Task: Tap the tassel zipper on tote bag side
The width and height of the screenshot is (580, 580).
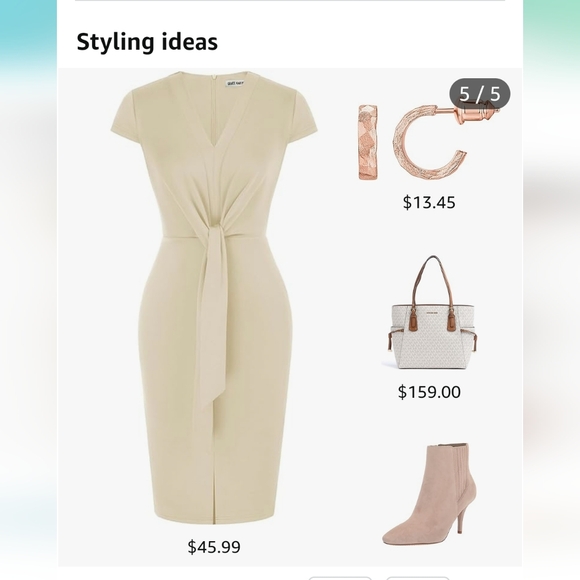Action: click(x=390, y=341)
